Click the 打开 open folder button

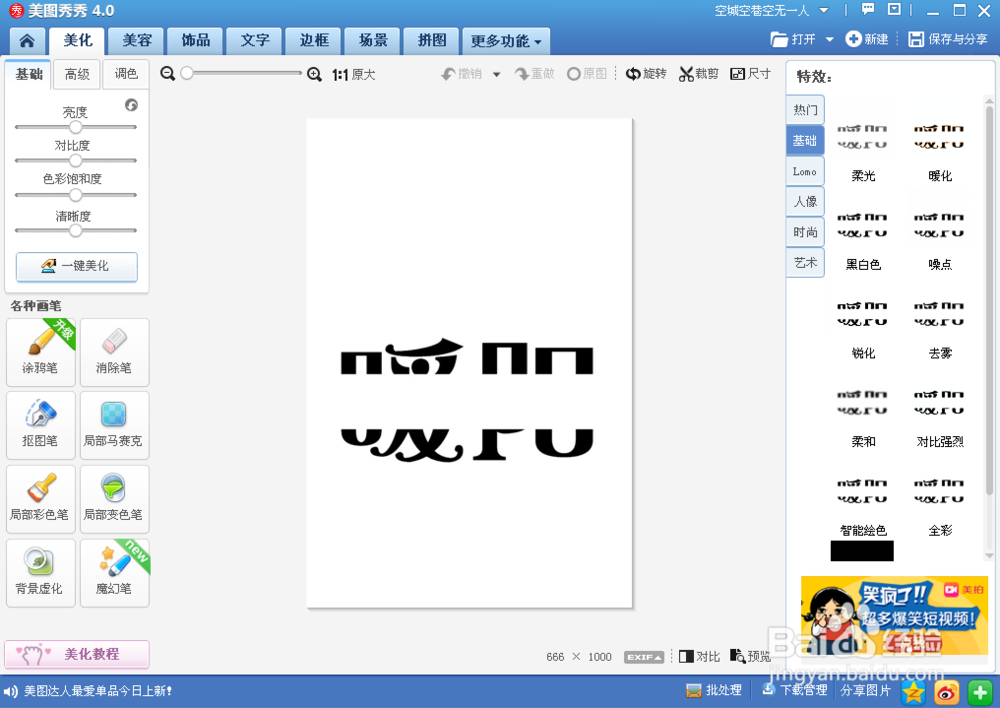click(x=793, y=40)
